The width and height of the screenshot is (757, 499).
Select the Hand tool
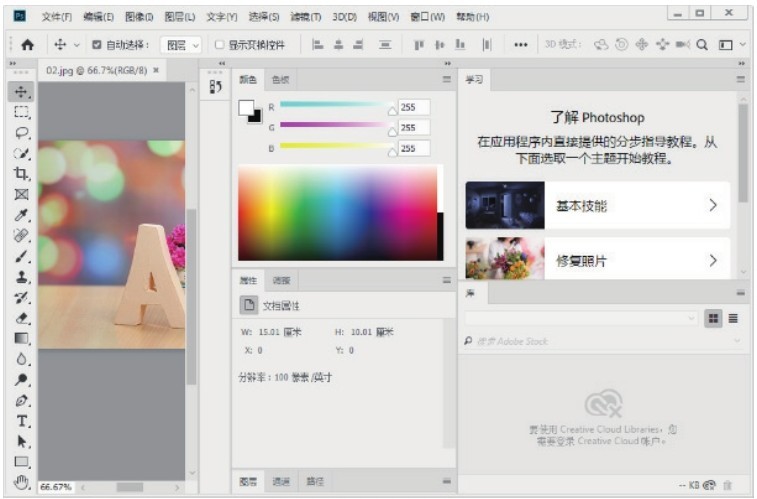click(x=21, y=483)
